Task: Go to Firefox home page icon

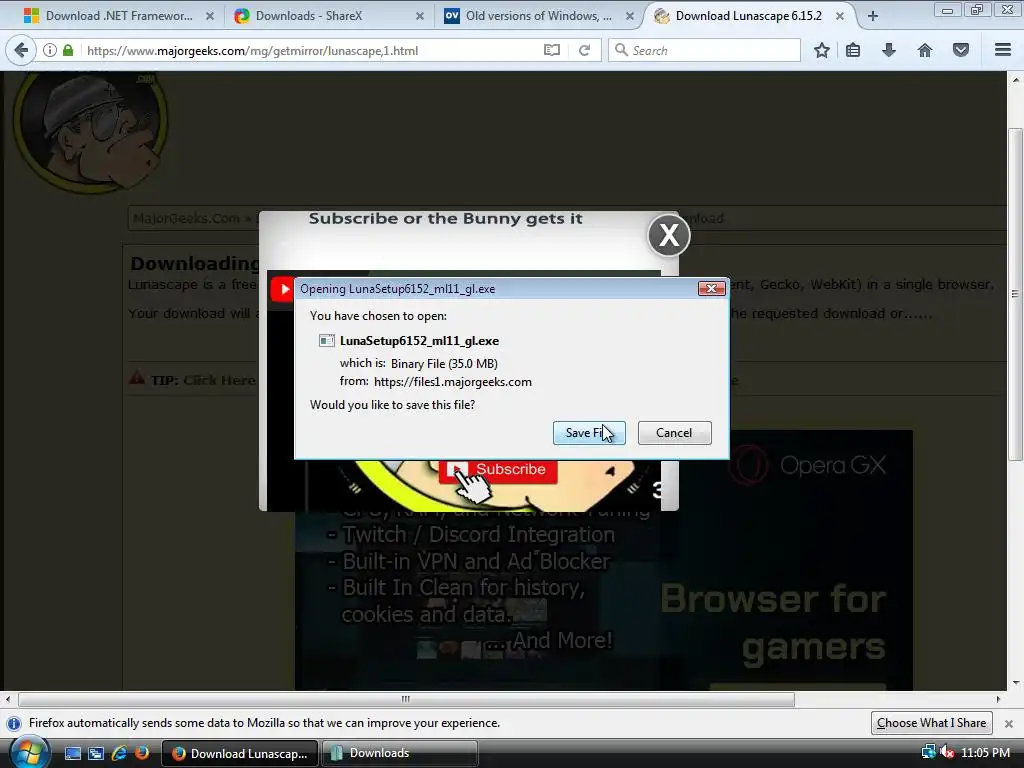Action: pyautogui.click(x=925, y=50)
